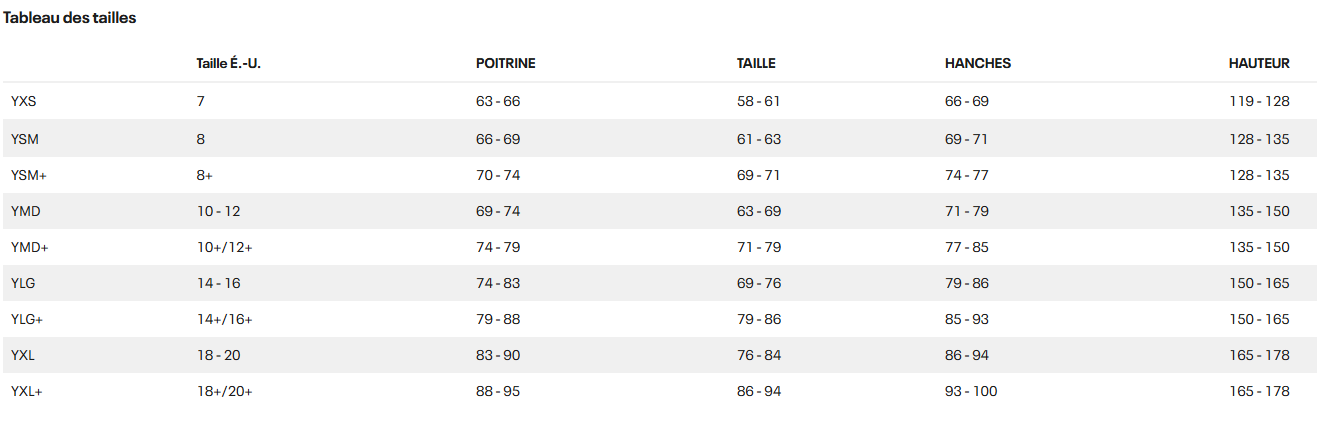Select the HANCHES column header

978,63
